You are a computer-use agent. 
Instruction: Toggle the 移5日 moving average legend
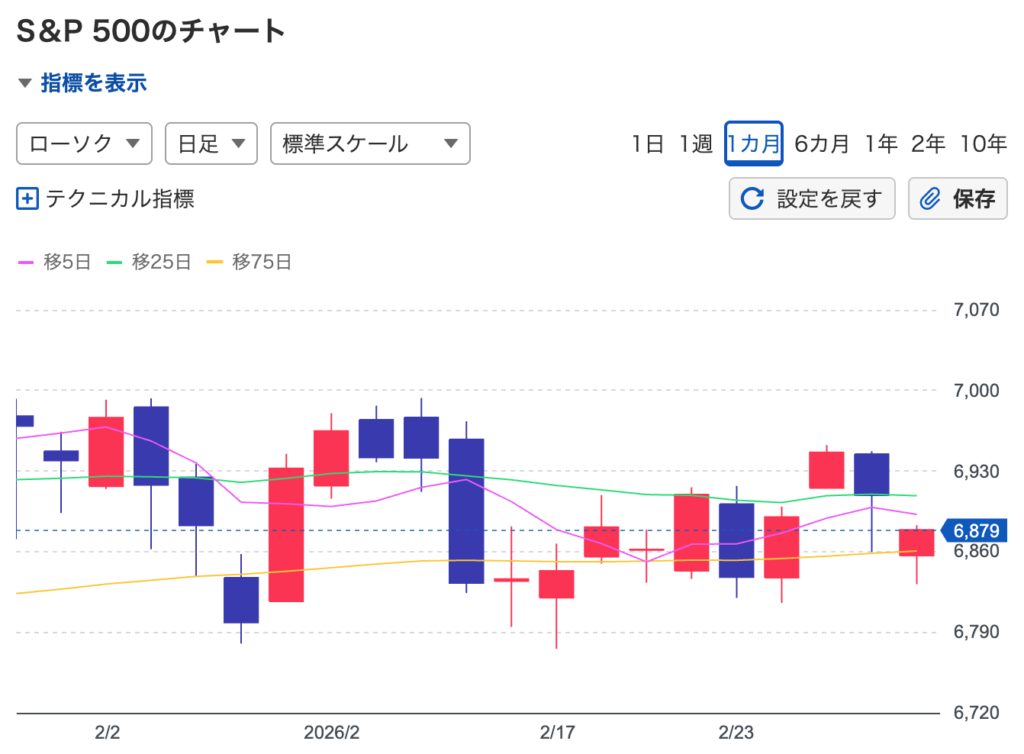(56, 262)
